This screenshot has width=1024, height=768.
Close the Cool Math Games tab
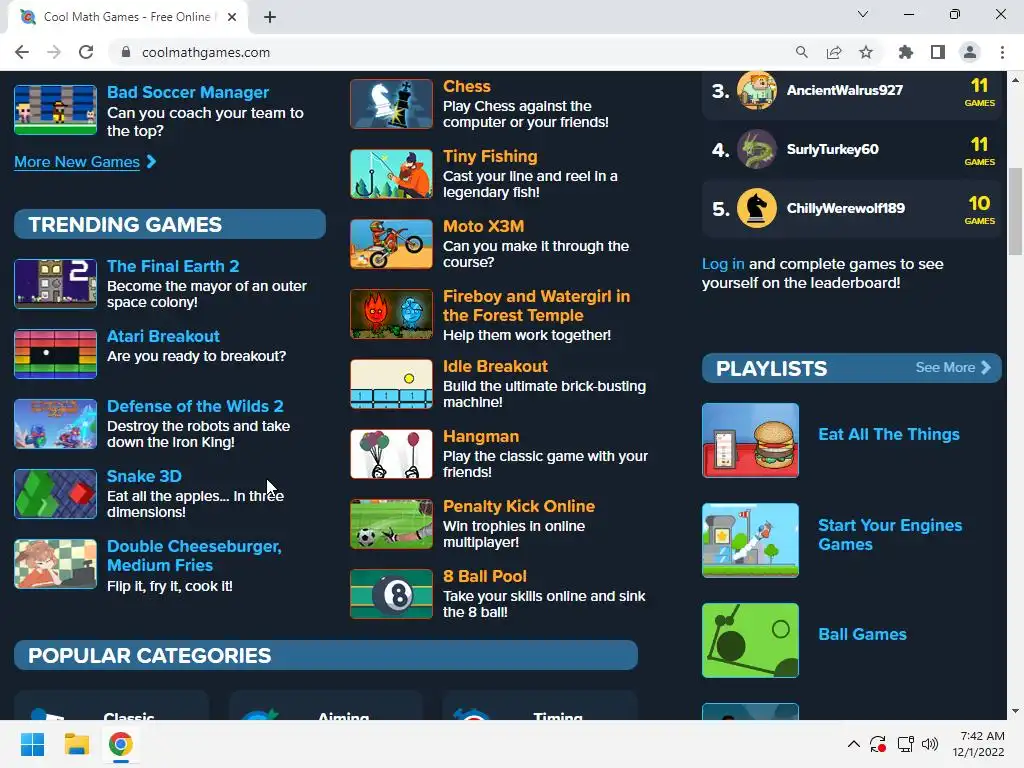pyautogui.click(x=232, y=17)
